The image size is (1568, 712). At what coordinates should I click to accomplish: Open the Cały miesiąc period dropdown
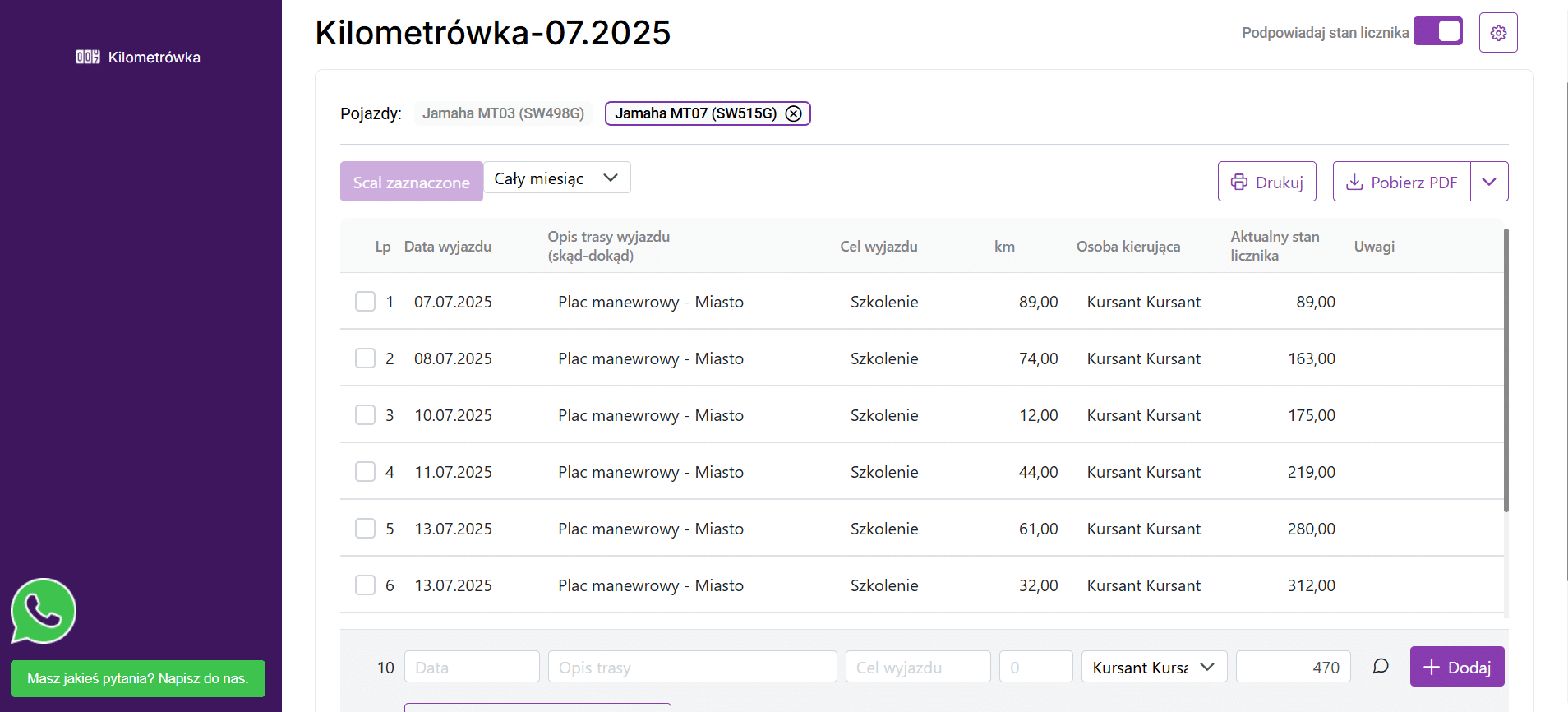coord(556,178)
